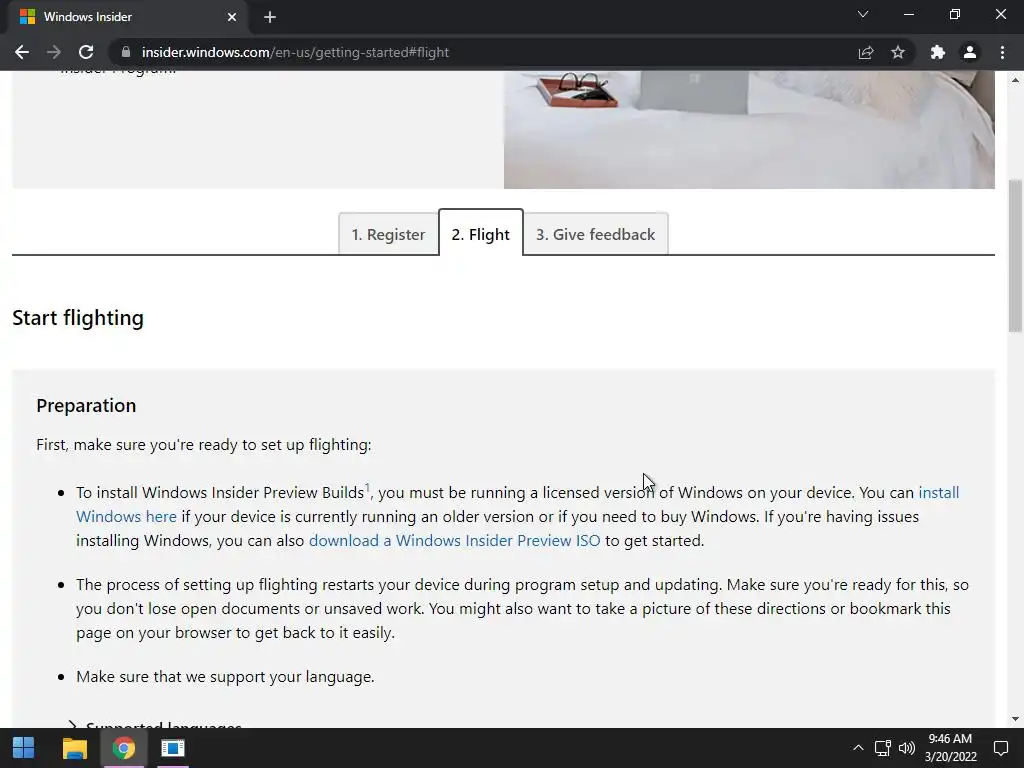
Task: Click the browser forward arrow
Action: pyautogui.click(x=54, y=52)
